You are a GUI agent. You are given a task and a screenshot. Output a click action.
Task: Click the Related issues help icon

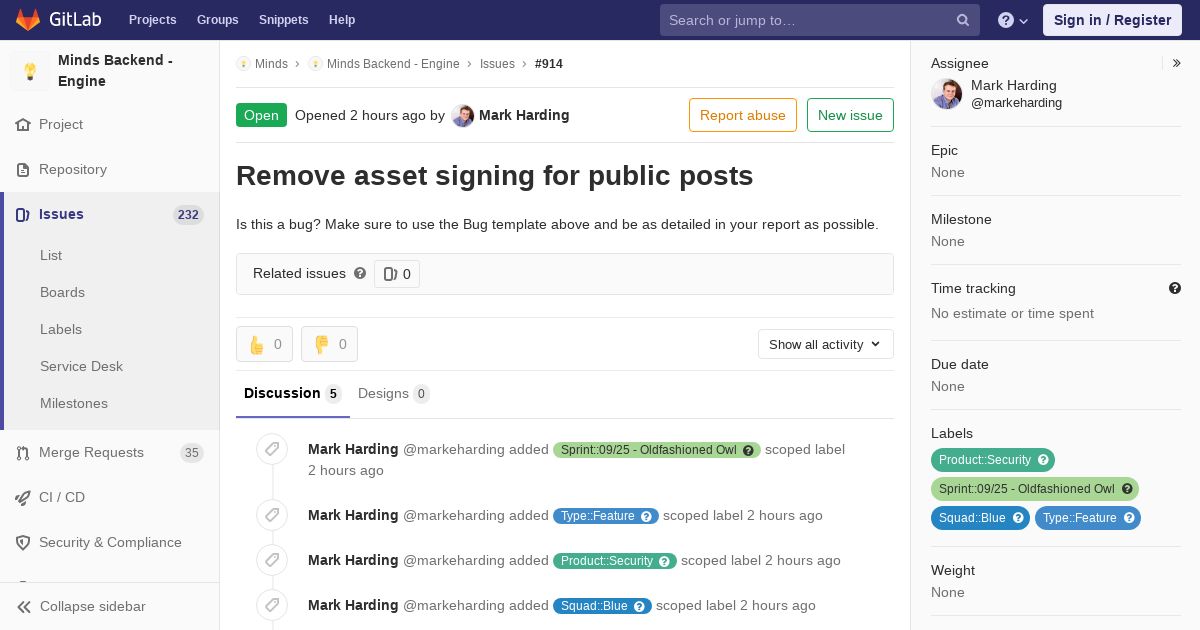tap(360, 273)
